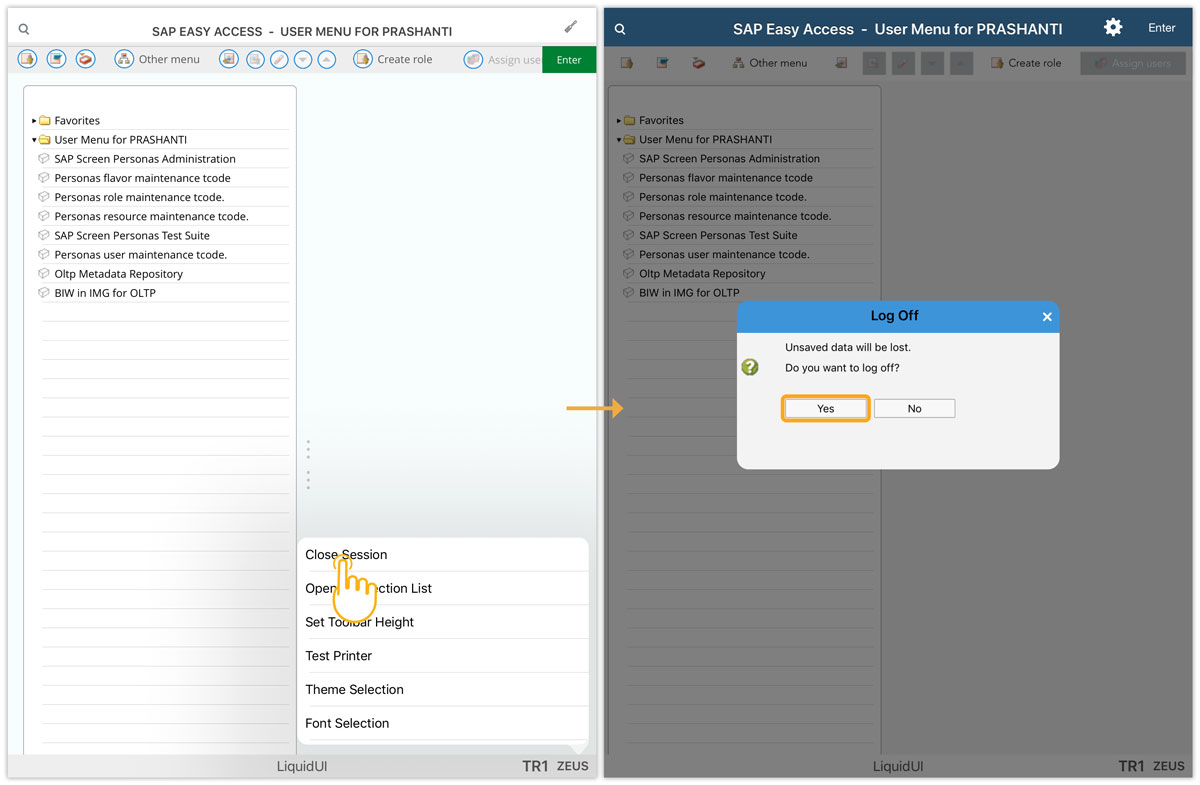Click No in the Log Off dialog
Screen dimensions: 1200x785
point(914,408)
